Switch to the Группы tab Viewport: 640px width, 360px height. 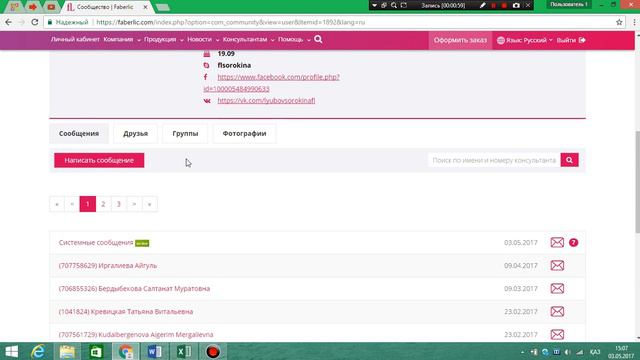185,133
